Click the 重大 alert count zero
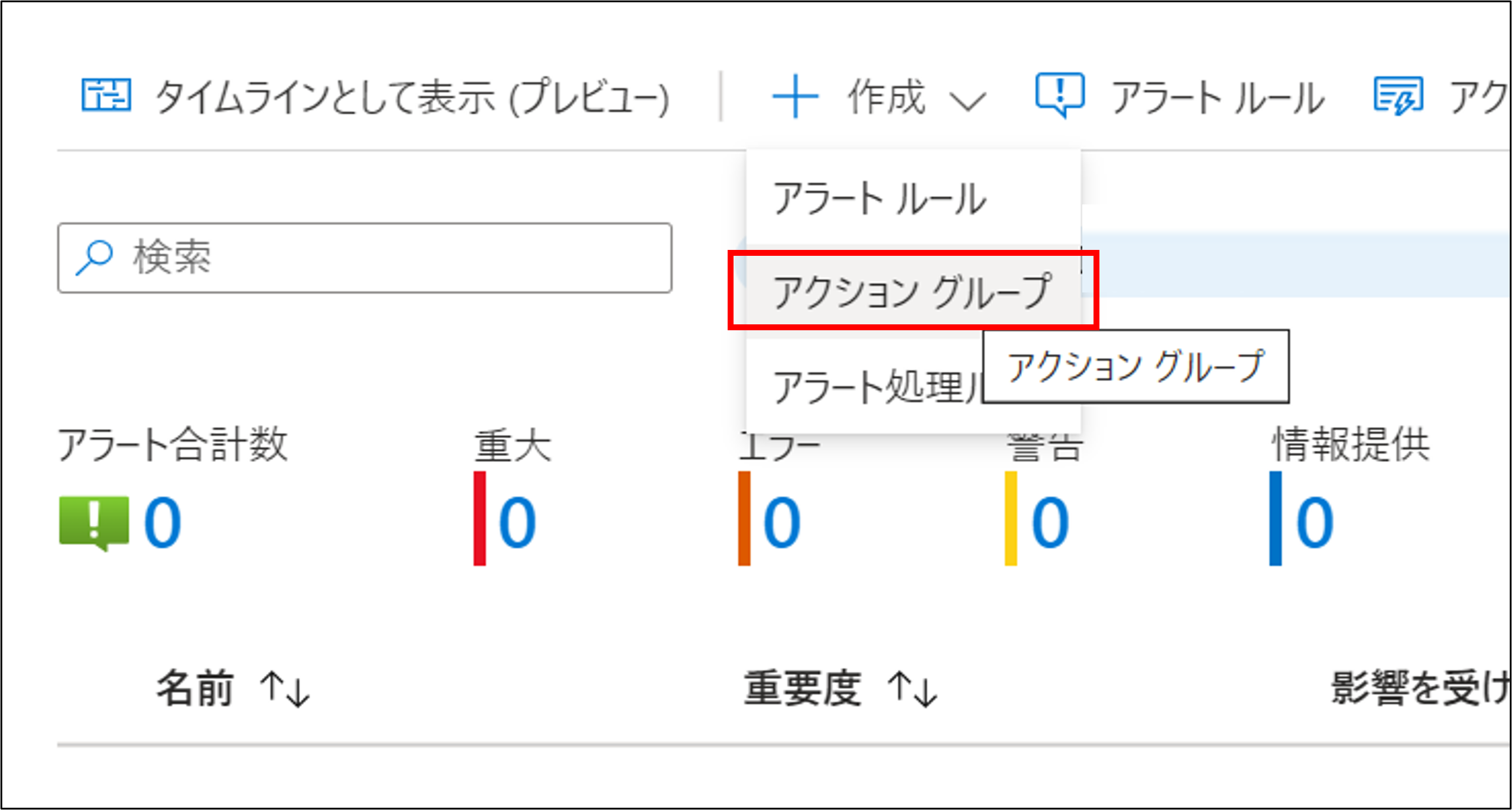The width and height of the screenshot is (1512, 810). (517, 522)
